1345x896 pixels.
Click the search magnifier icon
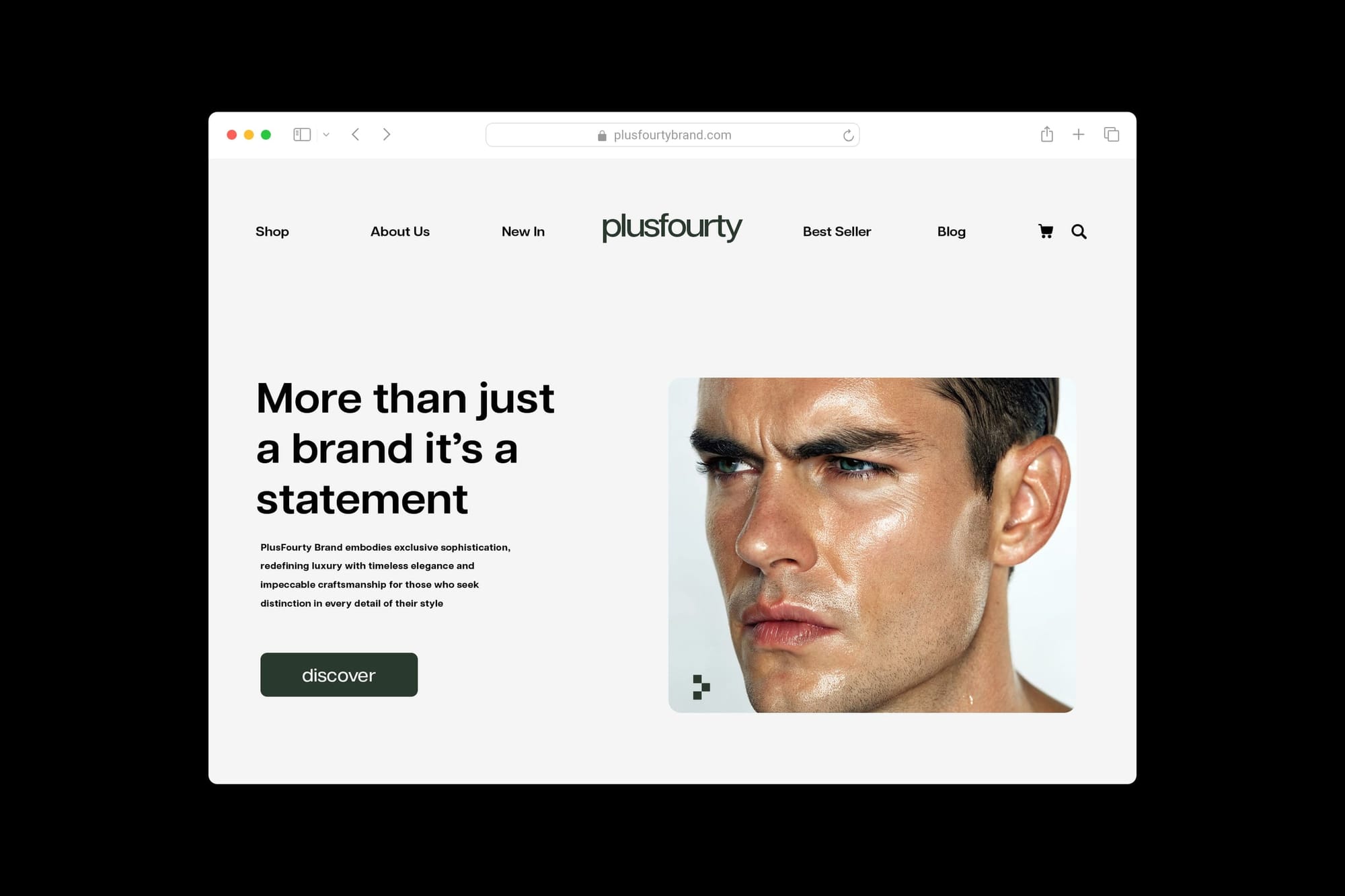click(1079, 231)
